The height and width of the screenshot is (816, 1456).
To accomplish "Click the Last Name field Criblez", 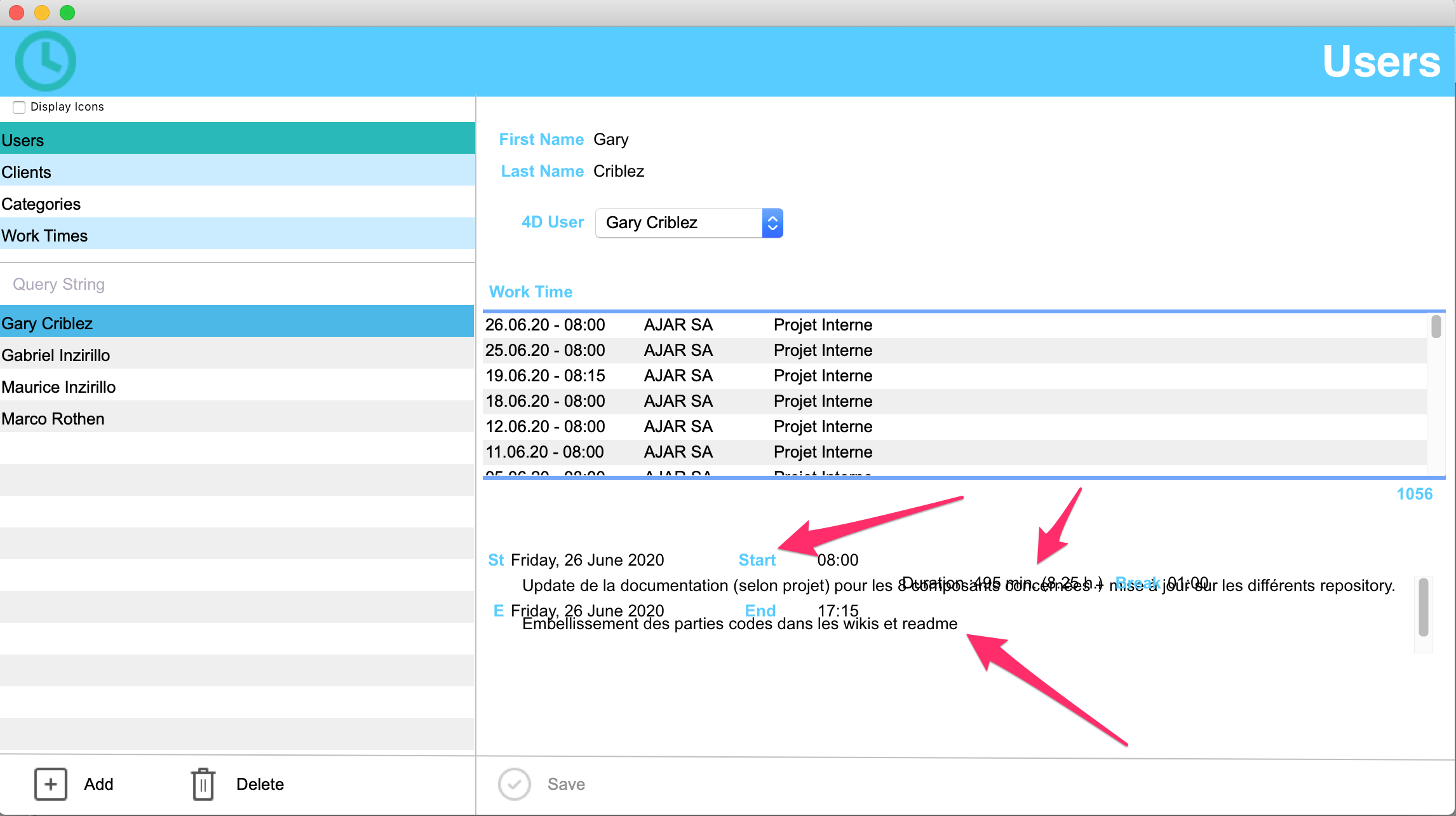I will (619, 171).
